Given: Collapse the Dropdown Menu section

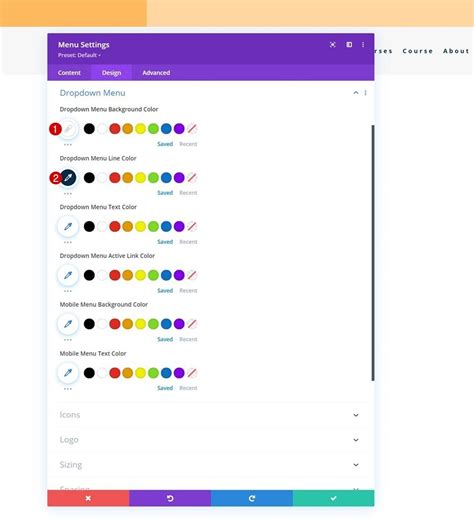Looking at the screenshot, I should (356, 93).
